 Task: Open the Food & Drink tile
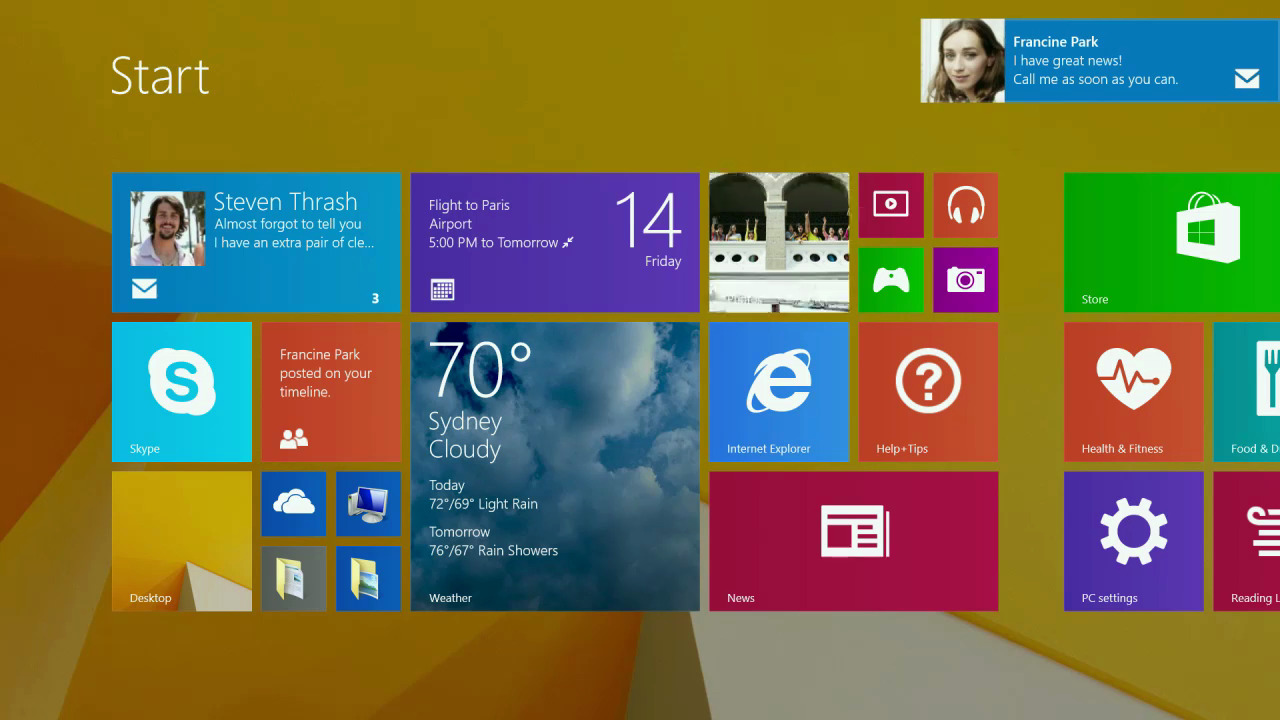click(x=1247, y=392)
